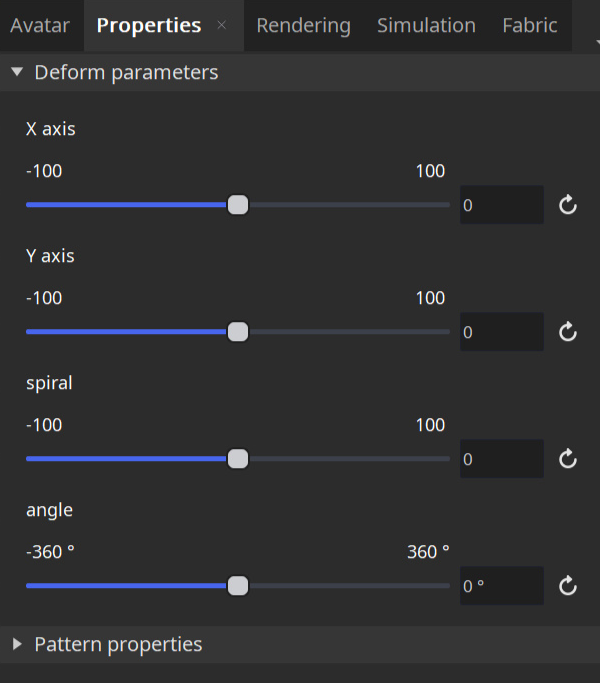
Task: Focus the angle degree input field
Action: (x=501, y=586)
